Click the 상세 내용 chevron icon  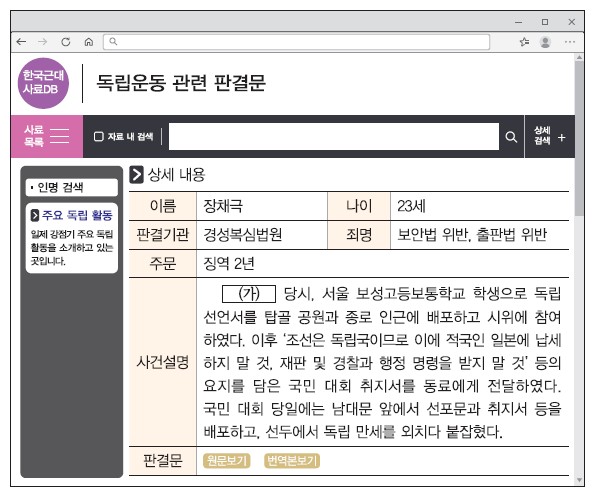(x=136, y=175)
